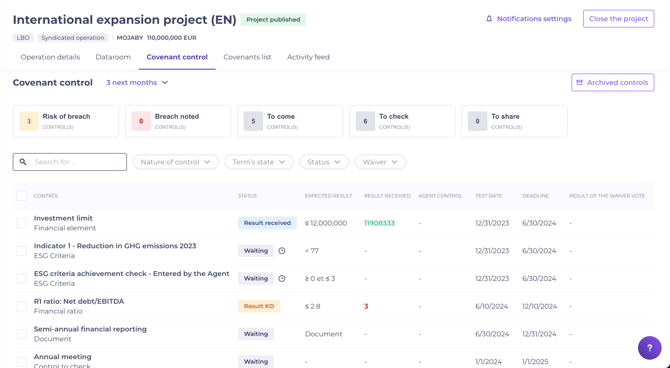The width and height of the screenshot is (670, 368).
Task: Toggle the select-all controls checkbox
Action: (x=21, y=196)
